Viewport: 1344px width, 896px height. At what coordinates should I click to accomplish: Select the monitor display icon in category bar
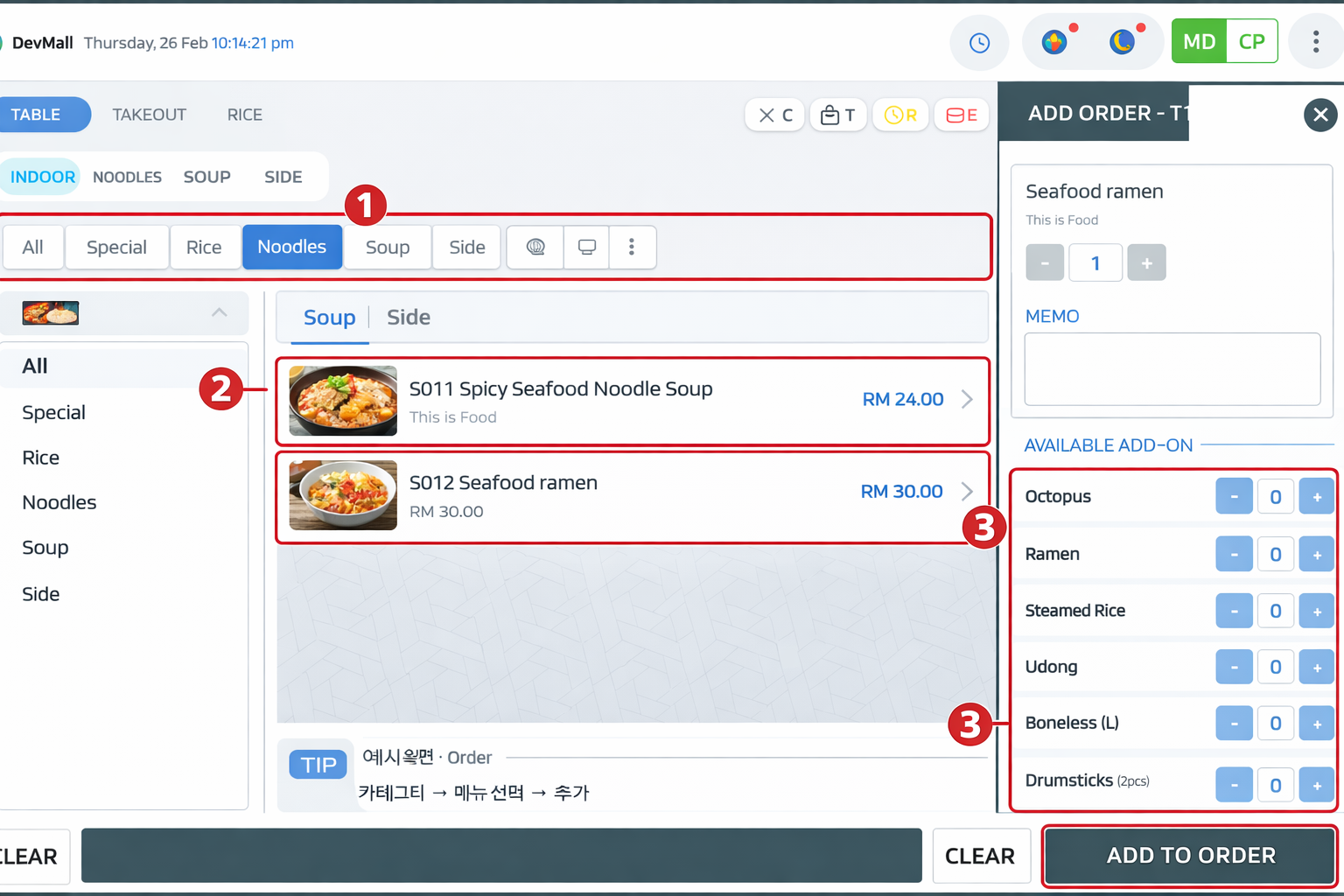[586, 247]
